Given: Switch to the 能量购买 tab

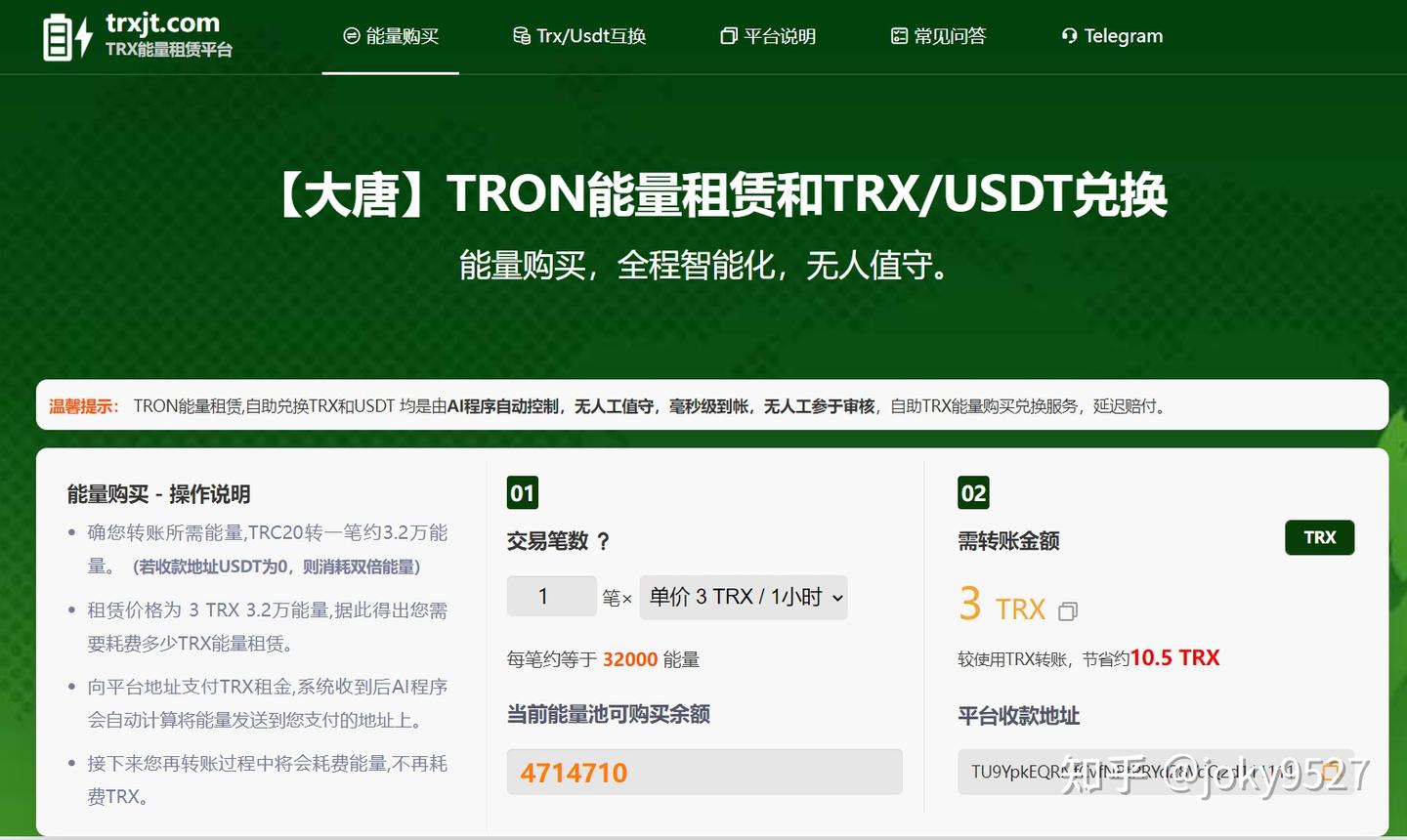Looking at the screenshot, I should pyautogui.click(x=390, y=36).
